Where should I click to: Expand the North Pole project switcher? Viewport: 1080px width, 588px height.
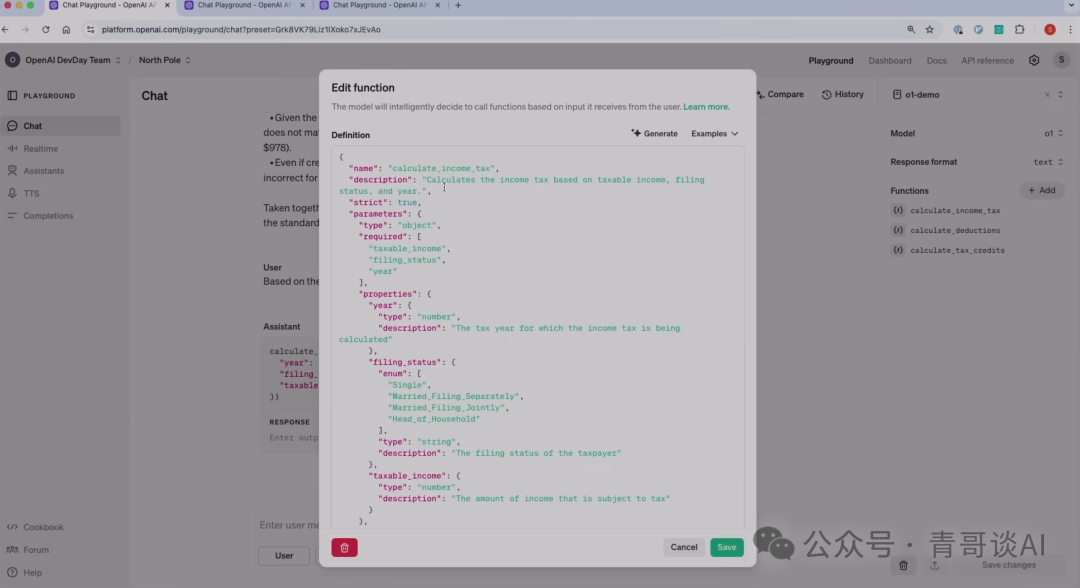(x=164, y=60)
